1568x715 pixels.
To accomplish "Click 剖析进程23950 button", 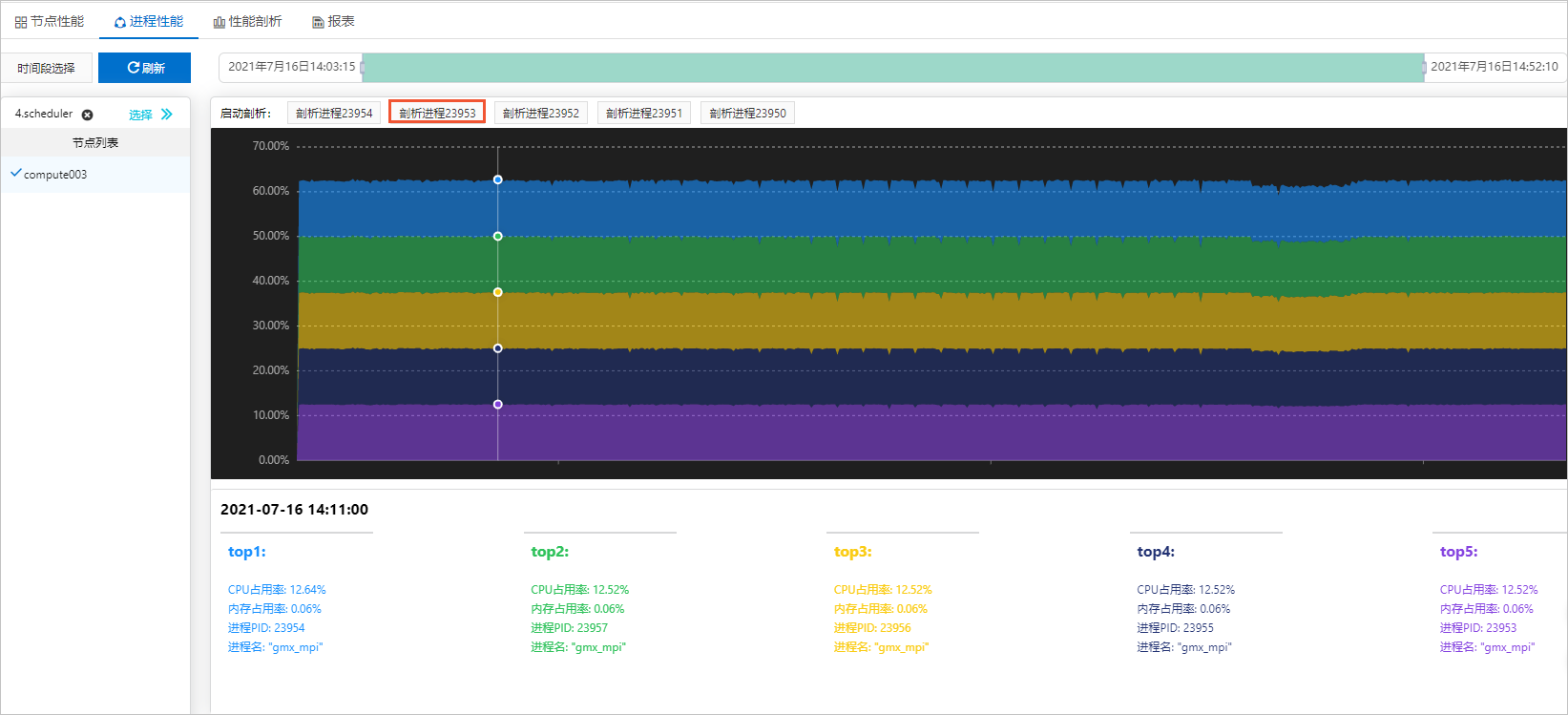I will [x=747, y=113].
